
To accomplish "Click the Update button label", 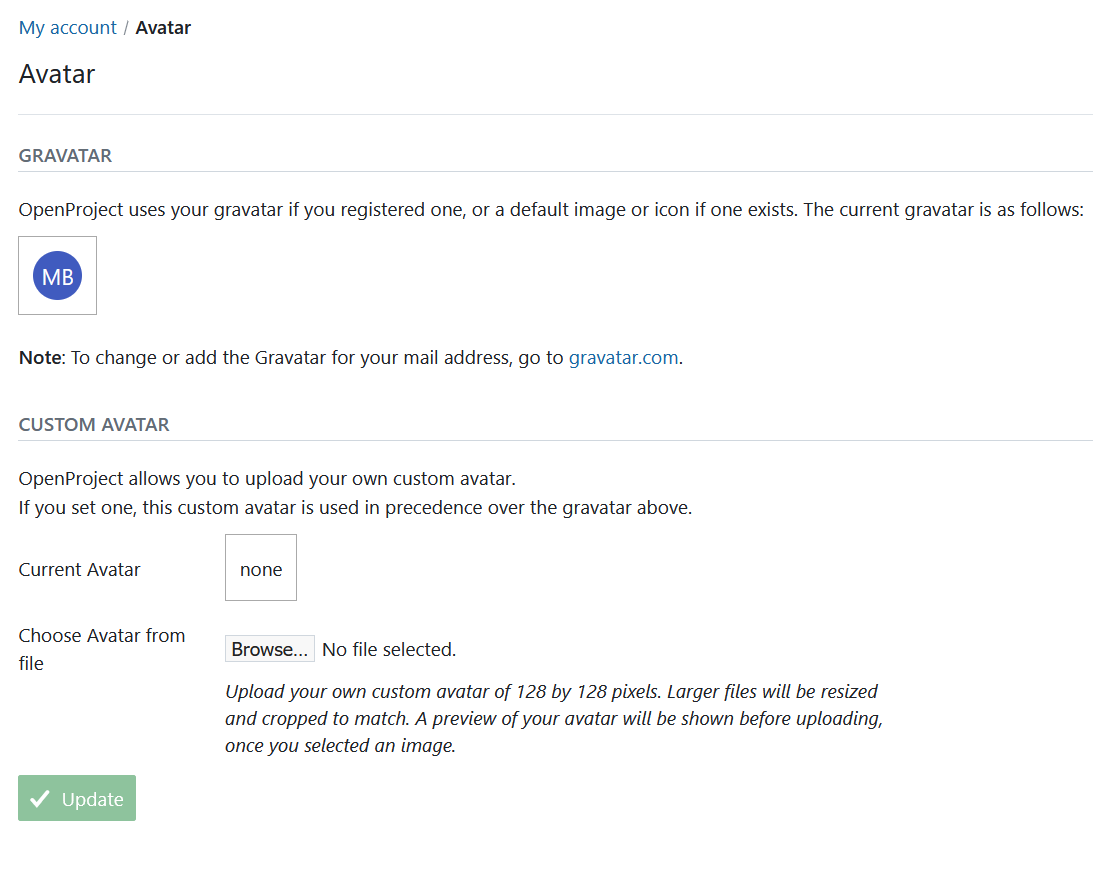I will click(x=93, y=799).
